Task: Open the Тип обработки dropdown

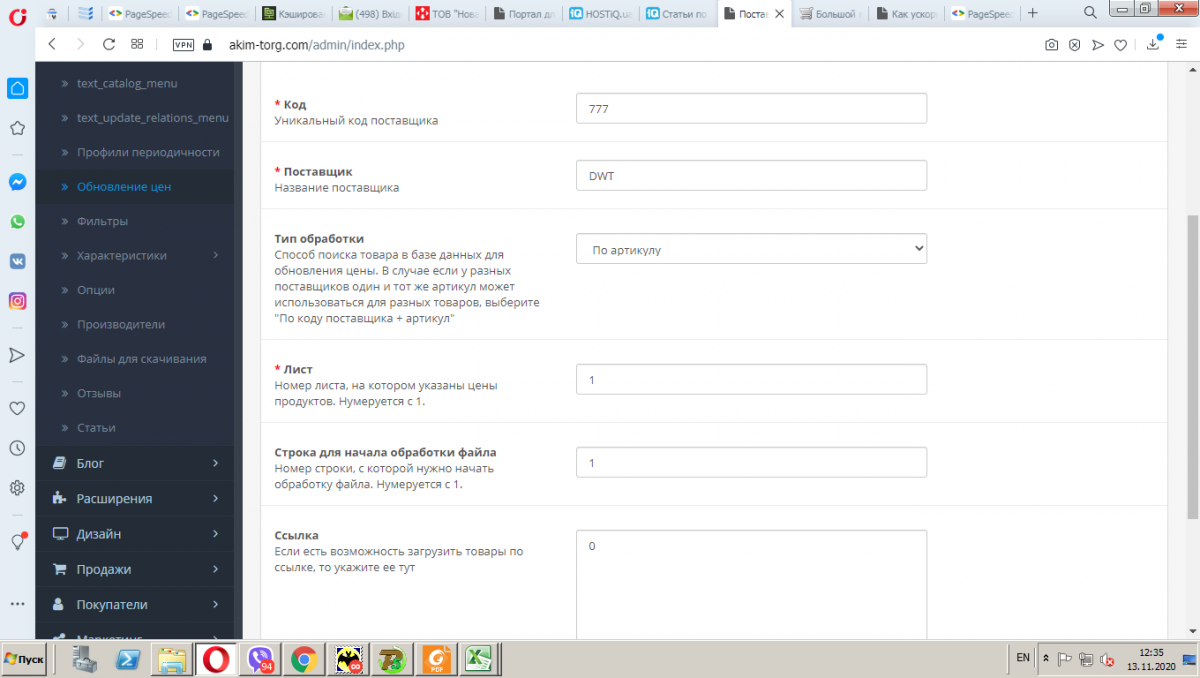Action: coord(751,249)
